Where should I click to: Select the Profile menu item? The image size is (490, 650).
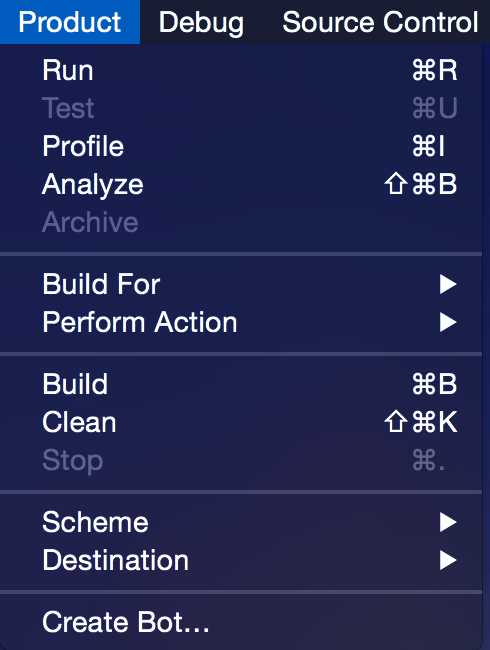[241, 146]
